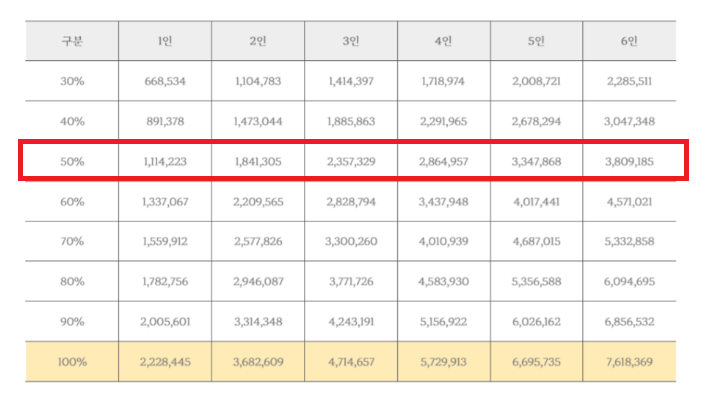Select the 90% row label
The width and height of the screenshot is (725, 395).
pyautogui.click(x=72, y=322)
